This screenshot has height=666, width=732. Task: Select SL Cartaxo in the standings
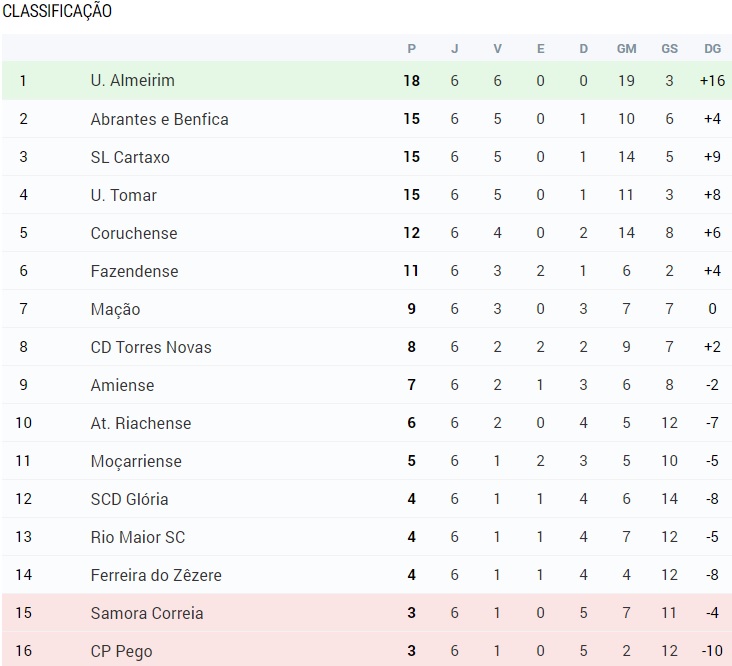point(130,157)
